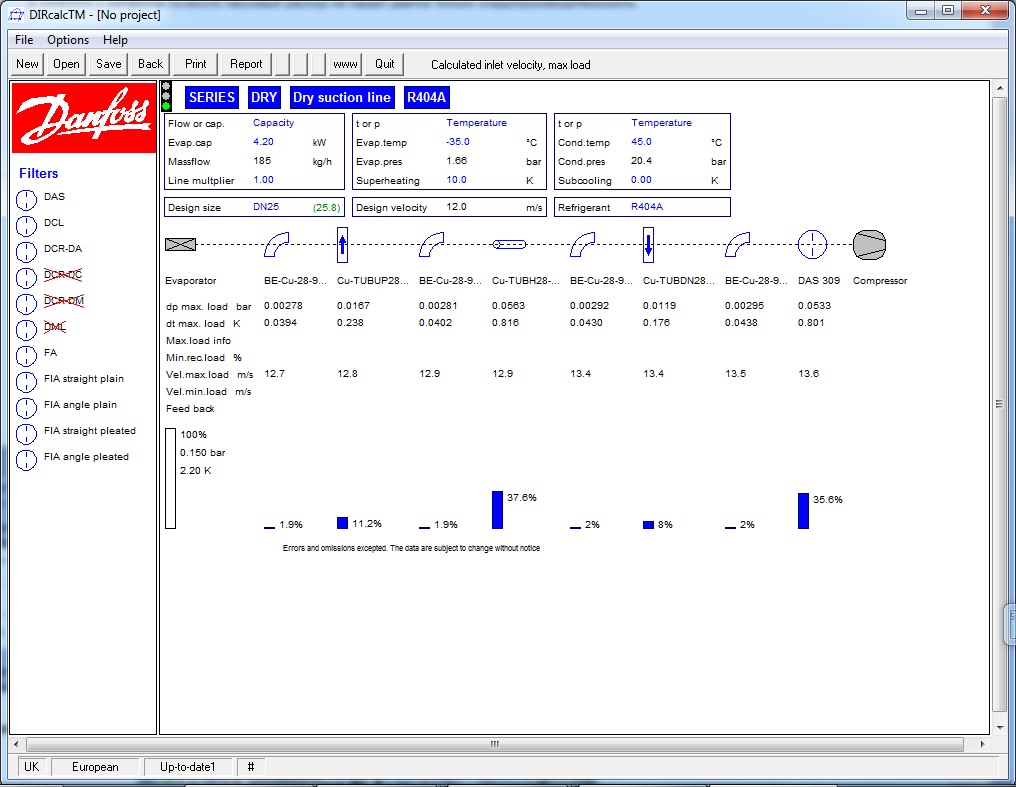This screenshot has height=787, width=1016.
Task: Click the www toolbar button
Action: coord(345,64)
